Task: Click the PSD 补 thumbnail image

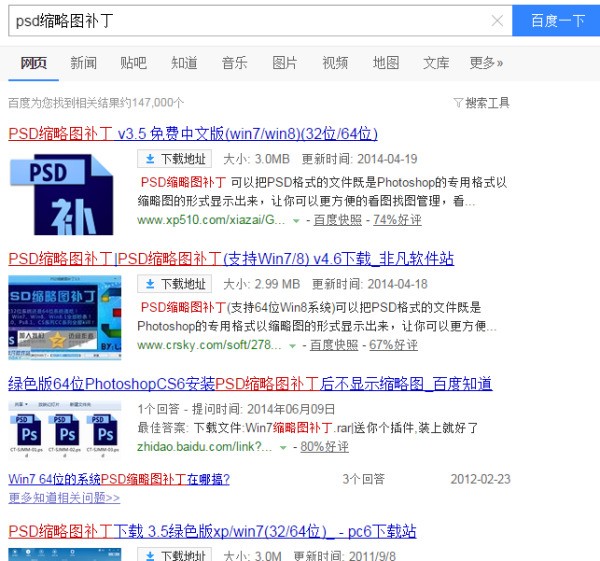Action: (x=62, y=194)
